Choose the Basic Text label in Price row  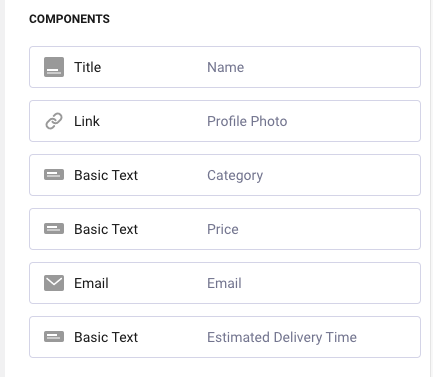point(106,229)
